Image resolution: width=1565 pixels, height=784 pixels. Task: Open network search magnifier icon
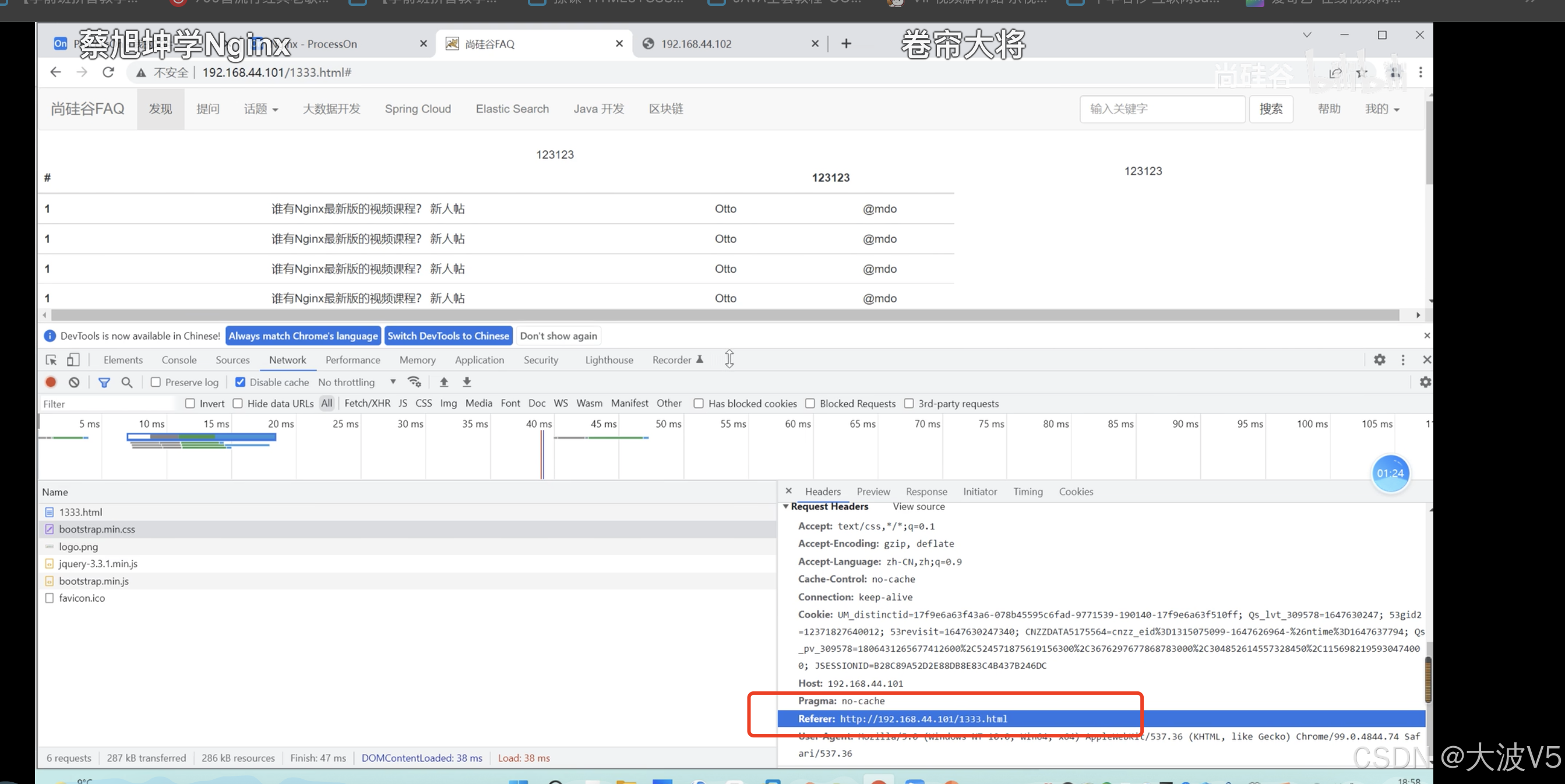(127, 382)
